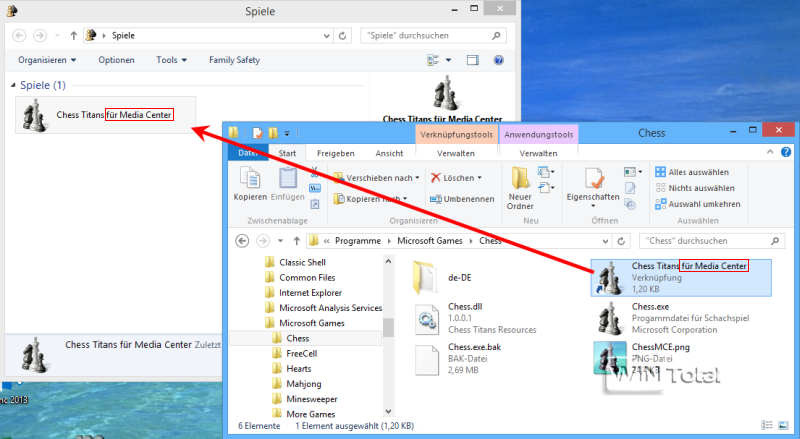Click the Bearbeiten pencil icon in Öffnen group
Screen dimensions: 800x439
(x=631, y=188)
